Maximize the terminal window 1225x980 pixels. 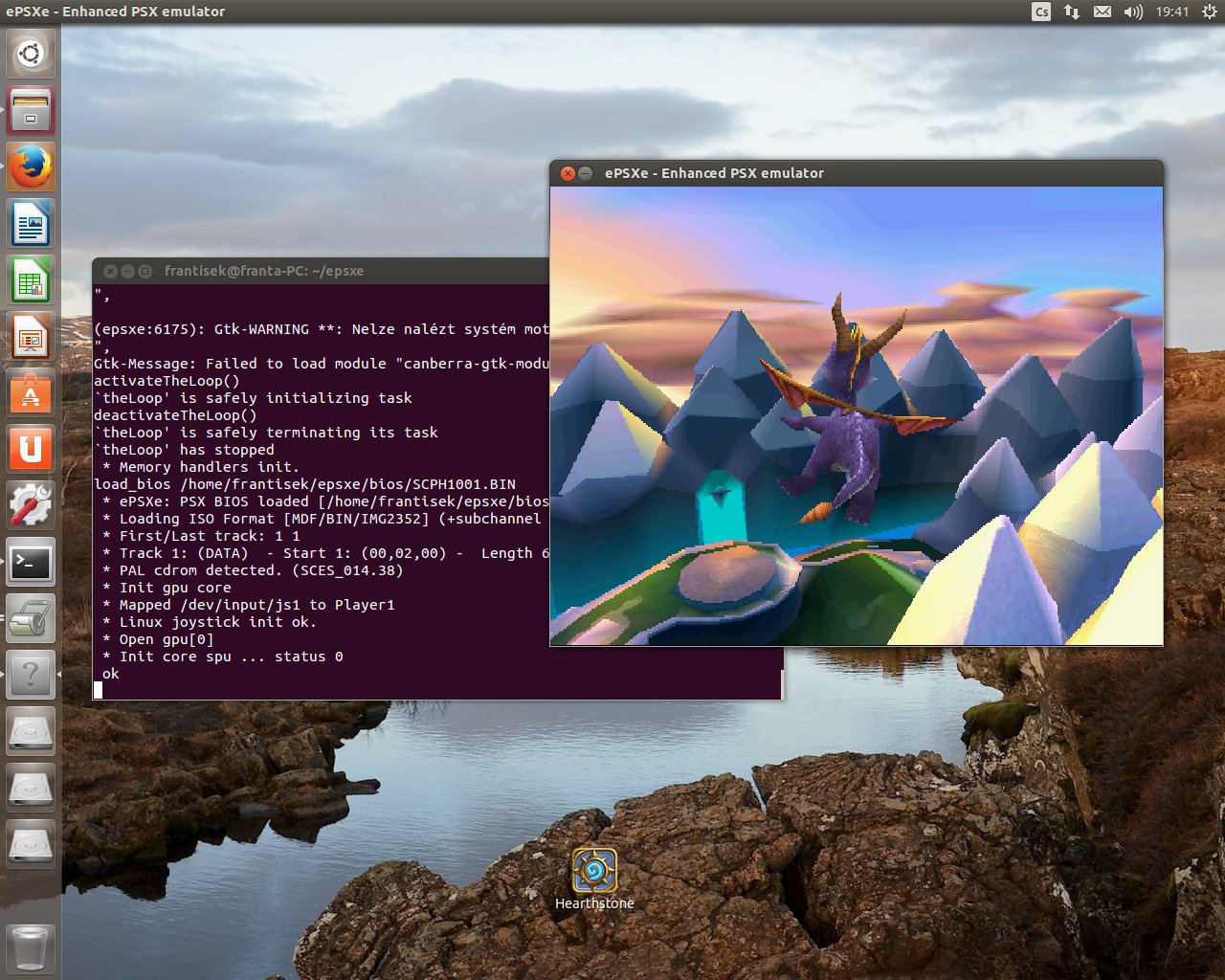(145, 271)
